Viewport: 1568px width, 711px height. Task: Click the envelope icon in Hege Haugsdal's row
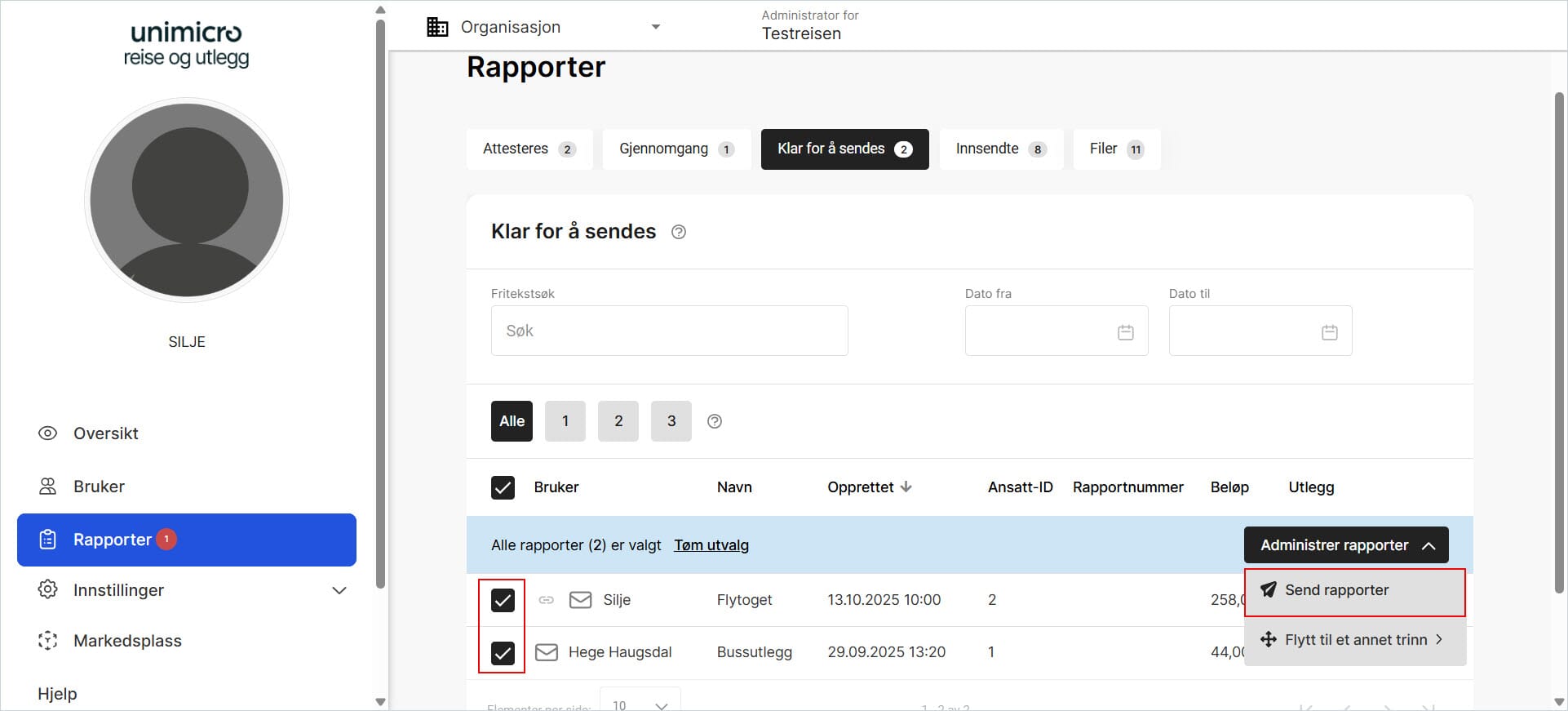pyautogui.click(x=547, y=652)
